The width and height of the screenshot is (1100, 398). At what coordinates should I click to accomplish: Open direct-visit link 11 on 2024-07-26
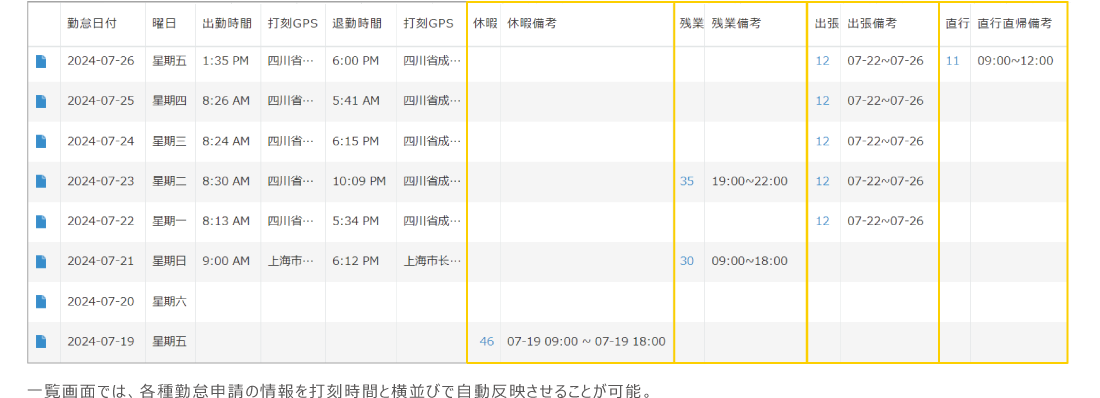pos(953,61)
